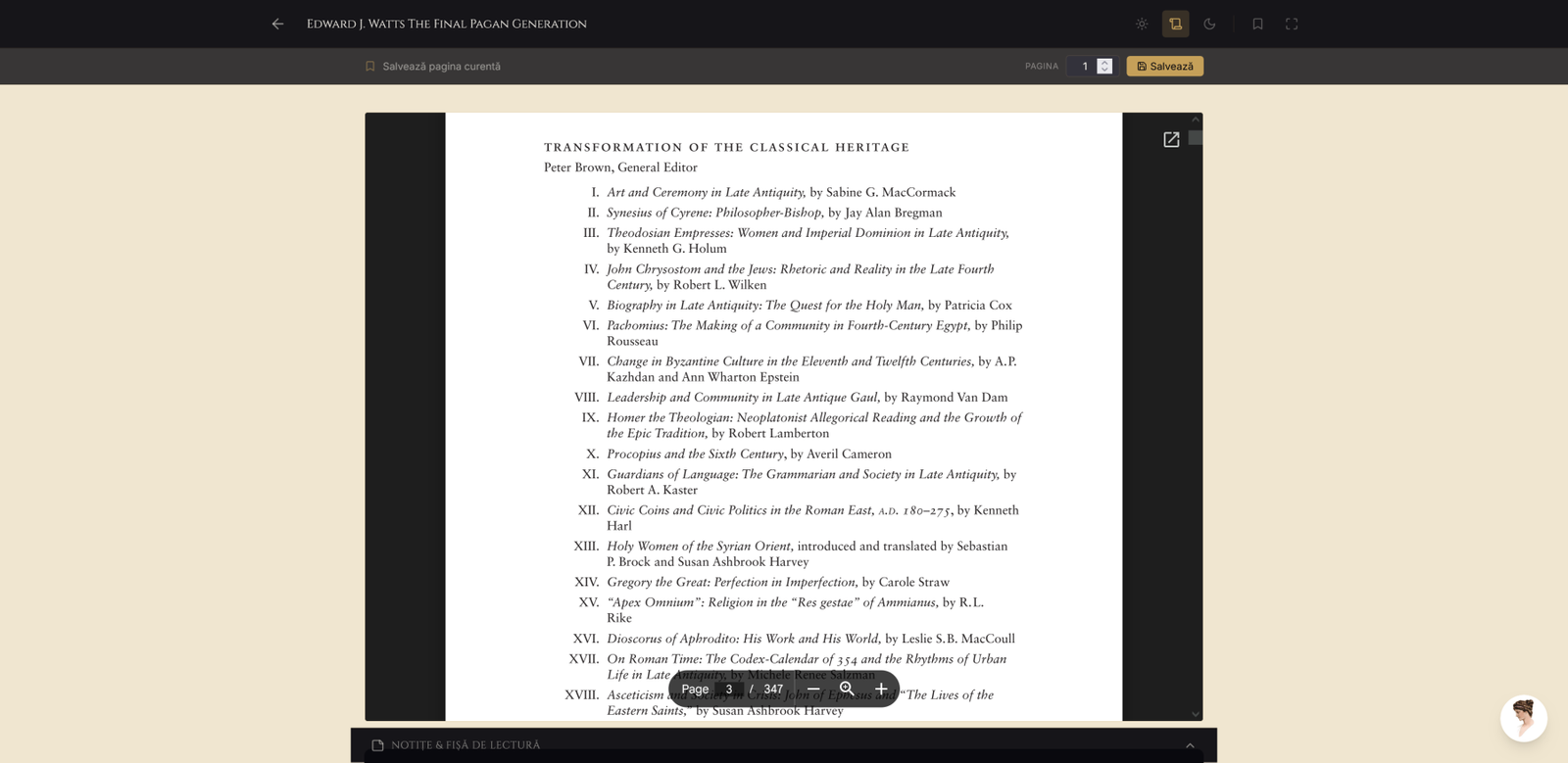Click the PDF viewer scrollbar thumb
Viewport: 1568px width, 763px height.
[x=1196, y=138]
